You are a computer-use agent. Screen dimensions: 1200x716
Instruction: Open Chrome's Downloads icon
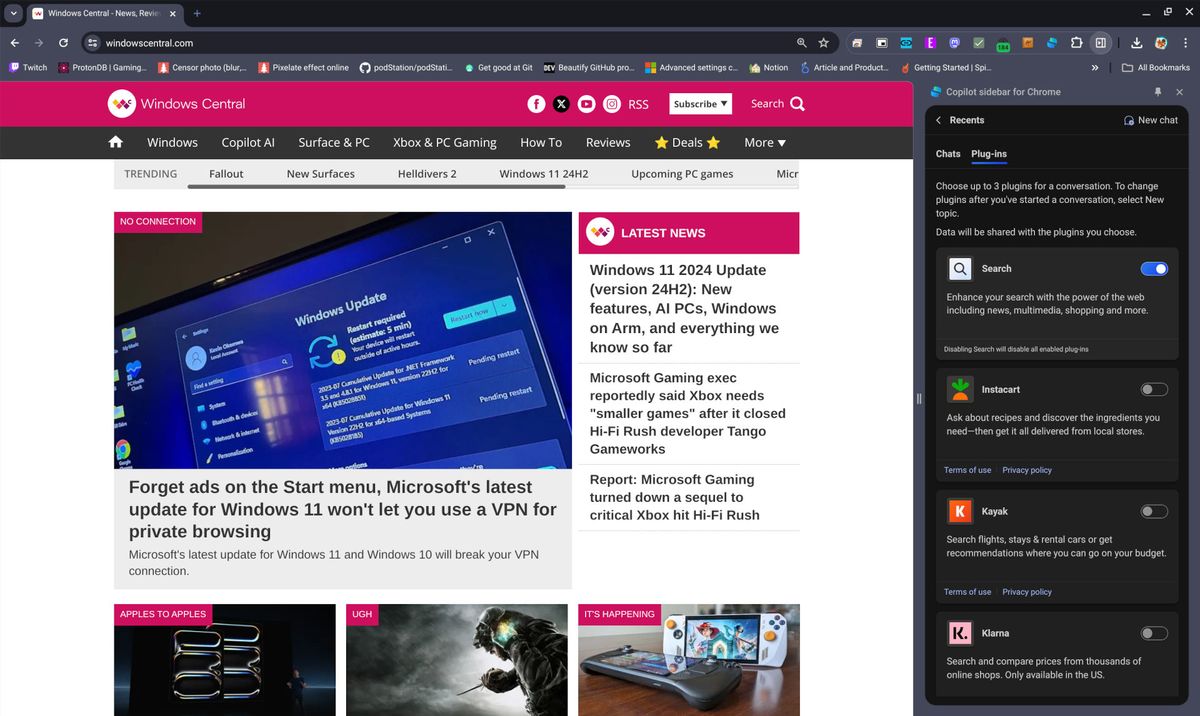(1137, 43)
